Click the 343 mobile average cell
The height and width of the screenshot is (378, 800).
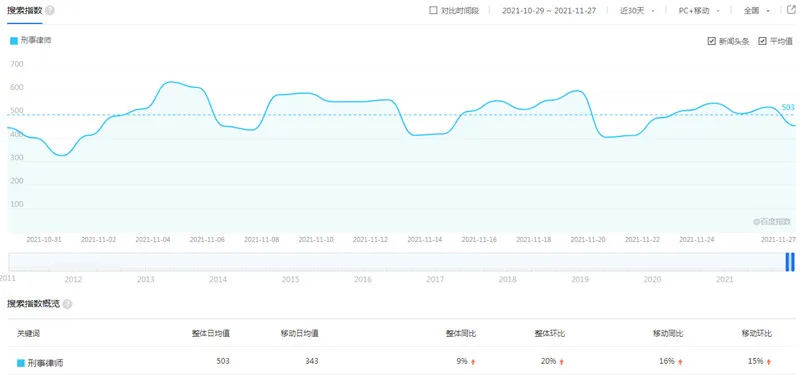coord(312,361)
